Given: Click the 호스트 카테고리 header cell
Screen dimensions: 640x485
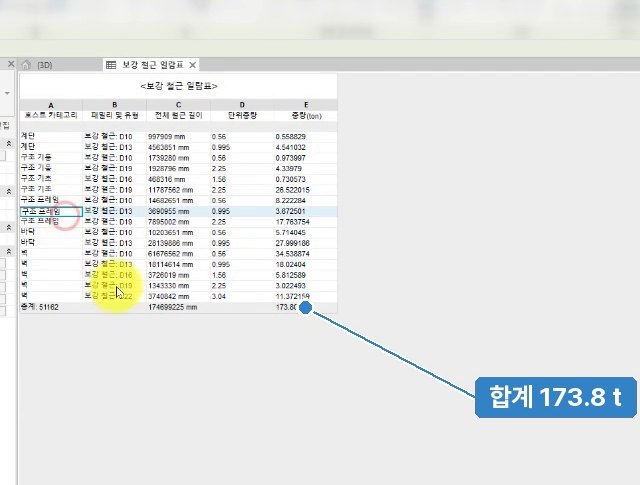Looking at the screenshot, I should click(51, 116).
